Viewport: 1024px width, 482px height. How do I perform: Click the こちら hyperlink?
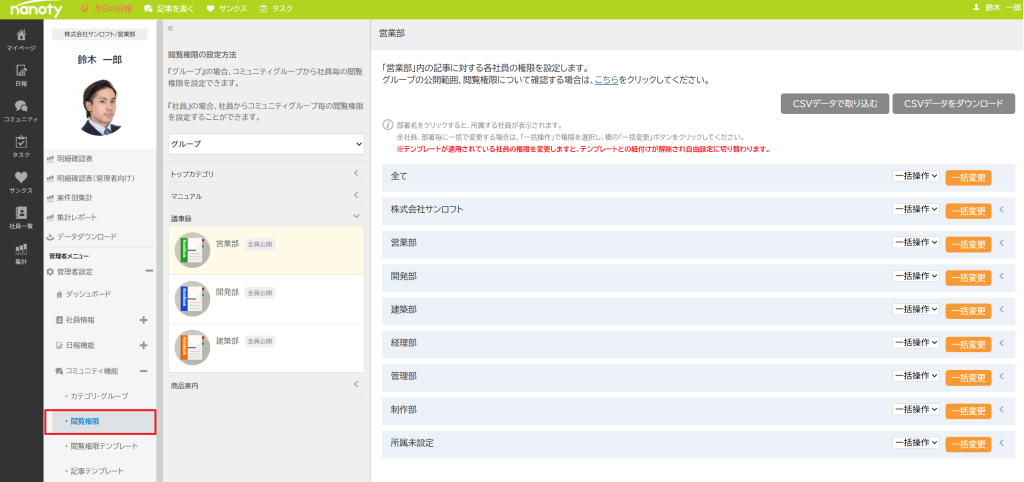[x=606, y=80]
